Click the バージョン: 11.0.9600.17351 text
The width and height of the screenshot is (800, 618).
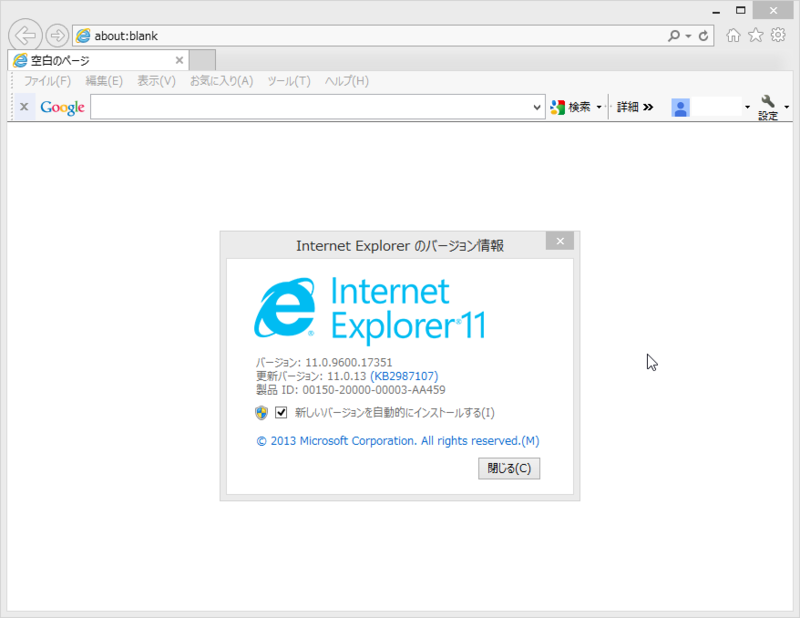(324, 362)
